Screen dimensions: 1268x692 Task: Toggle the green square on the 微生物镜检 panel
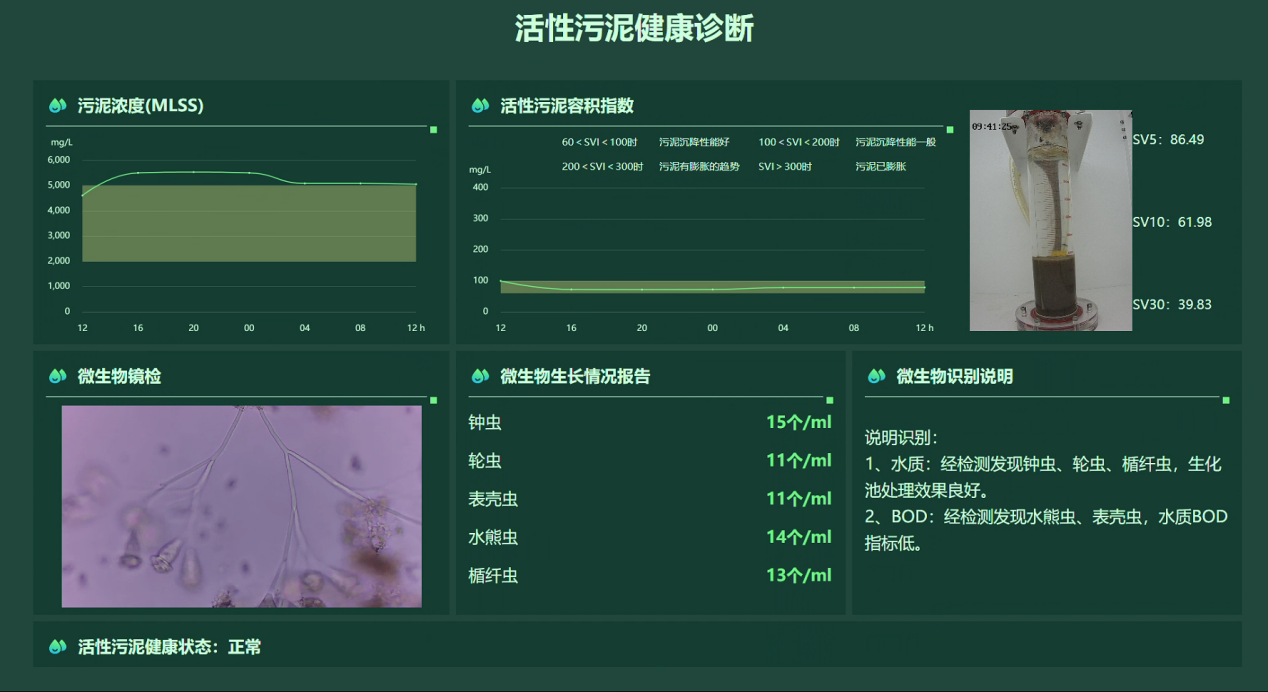click(434, 399)
